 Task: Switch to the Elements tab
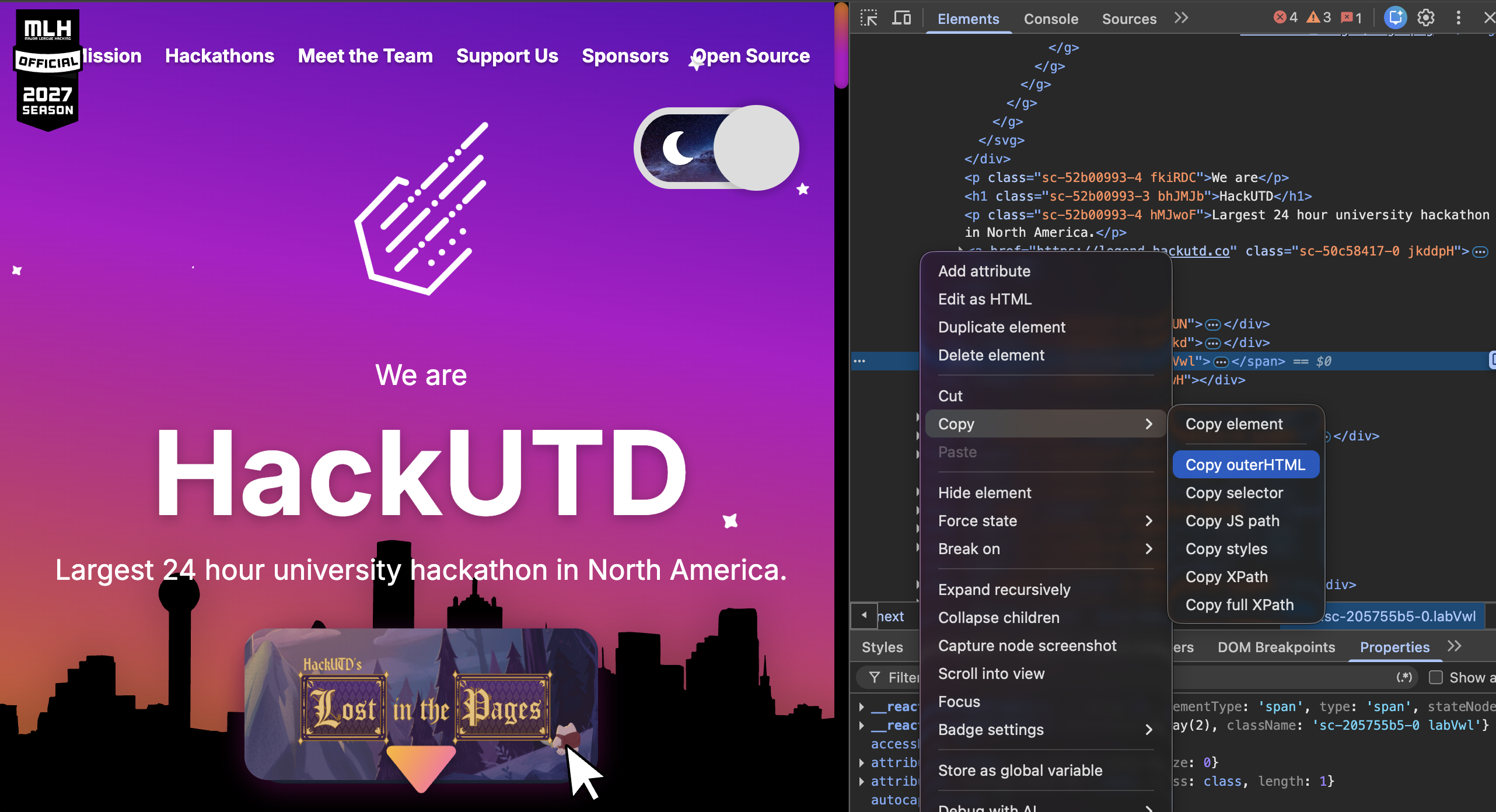point(968,19)
